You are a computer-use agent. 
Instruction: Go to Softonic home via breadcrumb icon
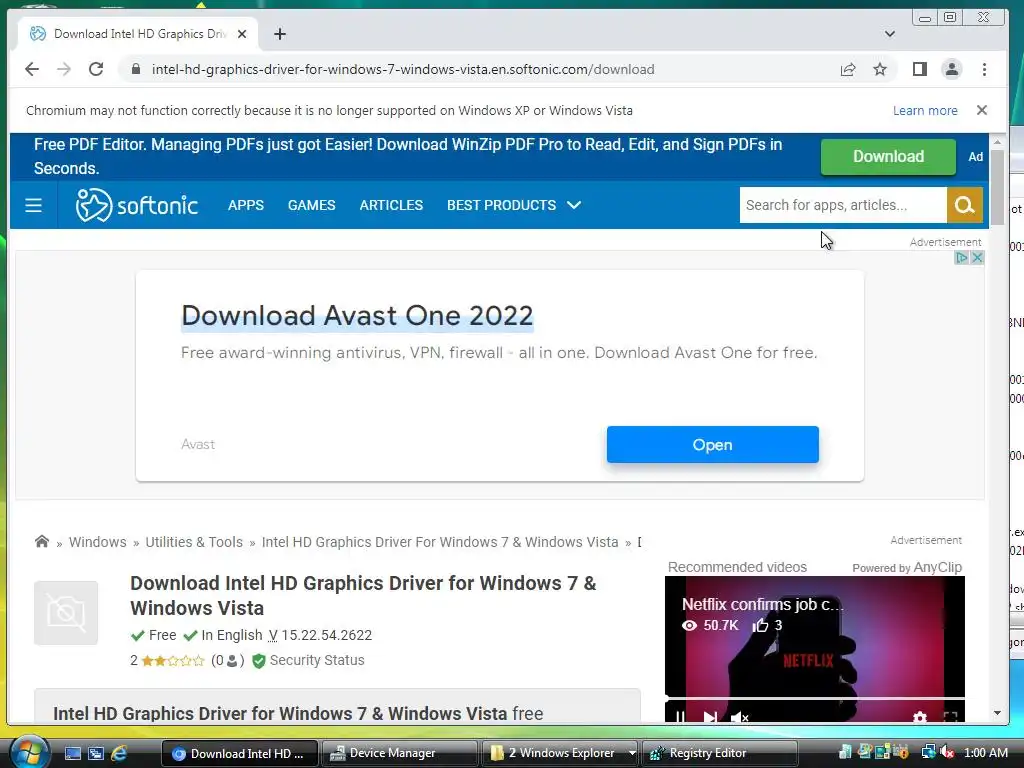pos(42,541)
